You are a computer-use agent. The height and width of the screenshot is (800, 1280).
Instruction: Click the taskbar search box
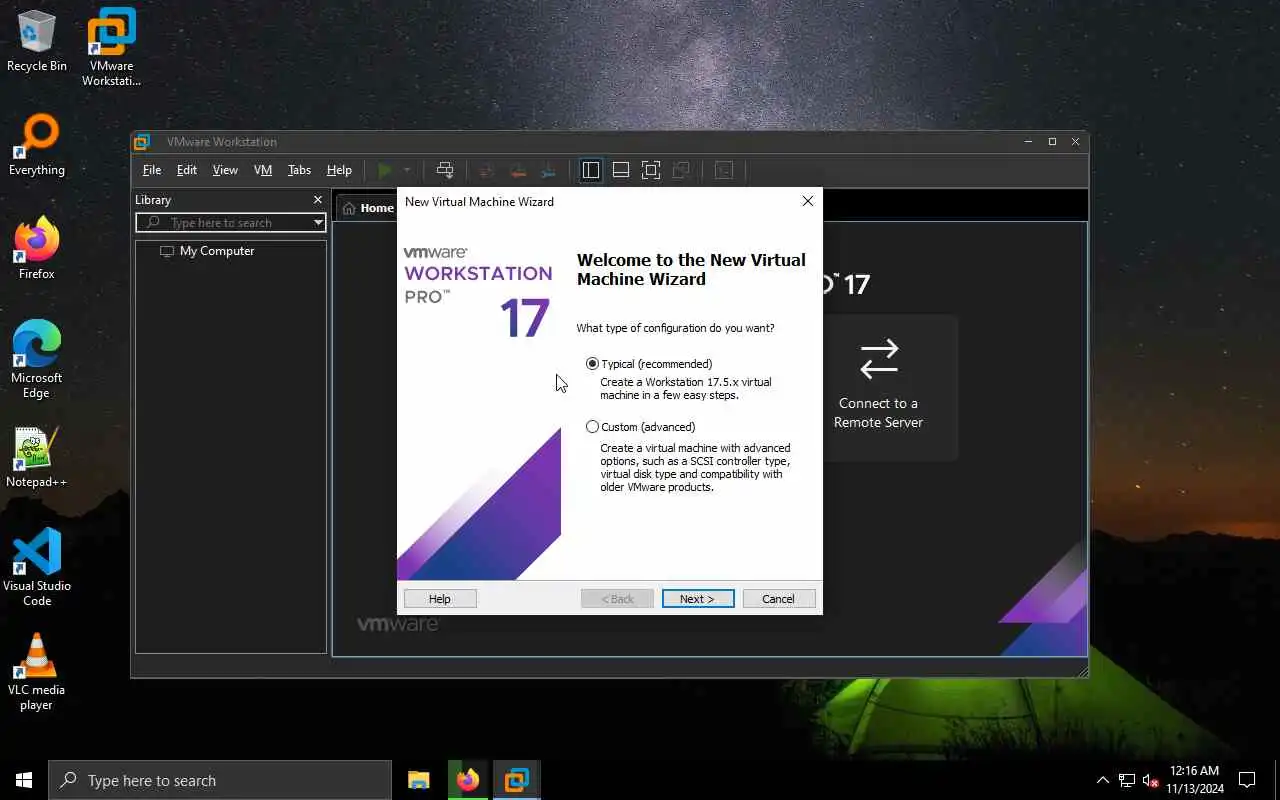(220, 780)
